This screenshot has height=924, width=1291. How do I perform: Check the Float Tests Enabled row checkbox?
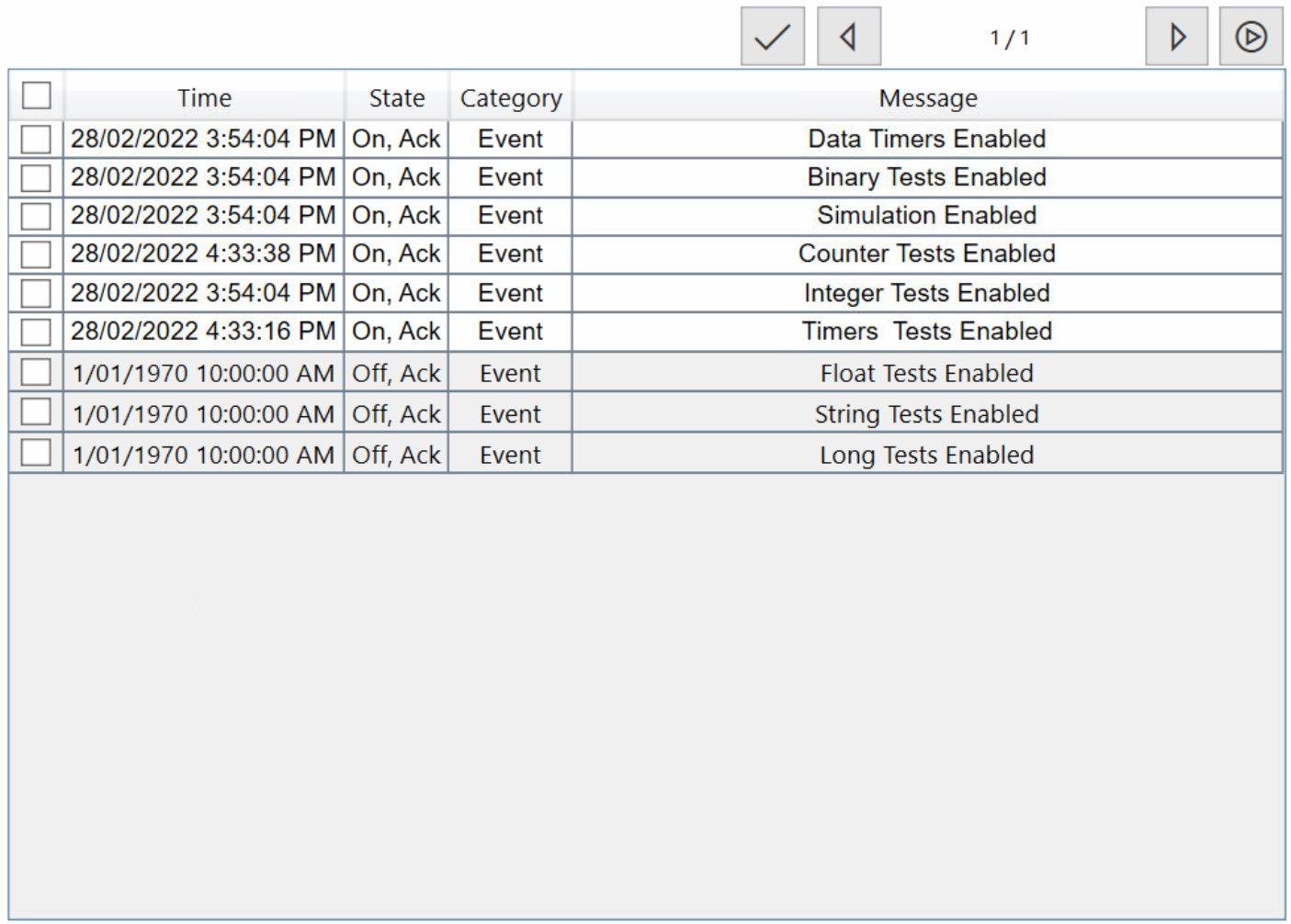36,372
